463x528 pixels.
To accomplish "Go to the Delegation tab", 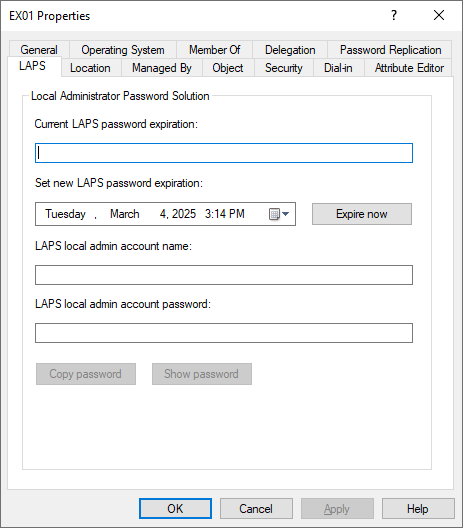I will pos(290,50).
